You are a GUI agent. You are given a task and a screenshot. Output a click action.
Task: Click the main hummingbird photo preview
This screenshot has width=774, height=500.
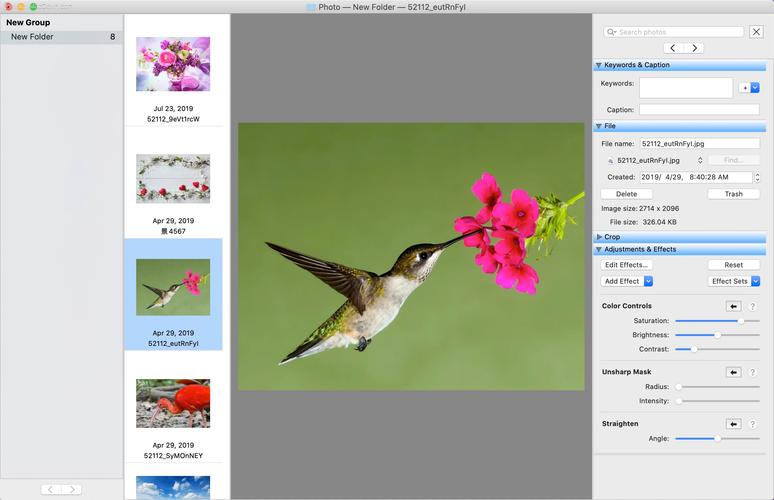pyautogui.click(x=411, y=257)
